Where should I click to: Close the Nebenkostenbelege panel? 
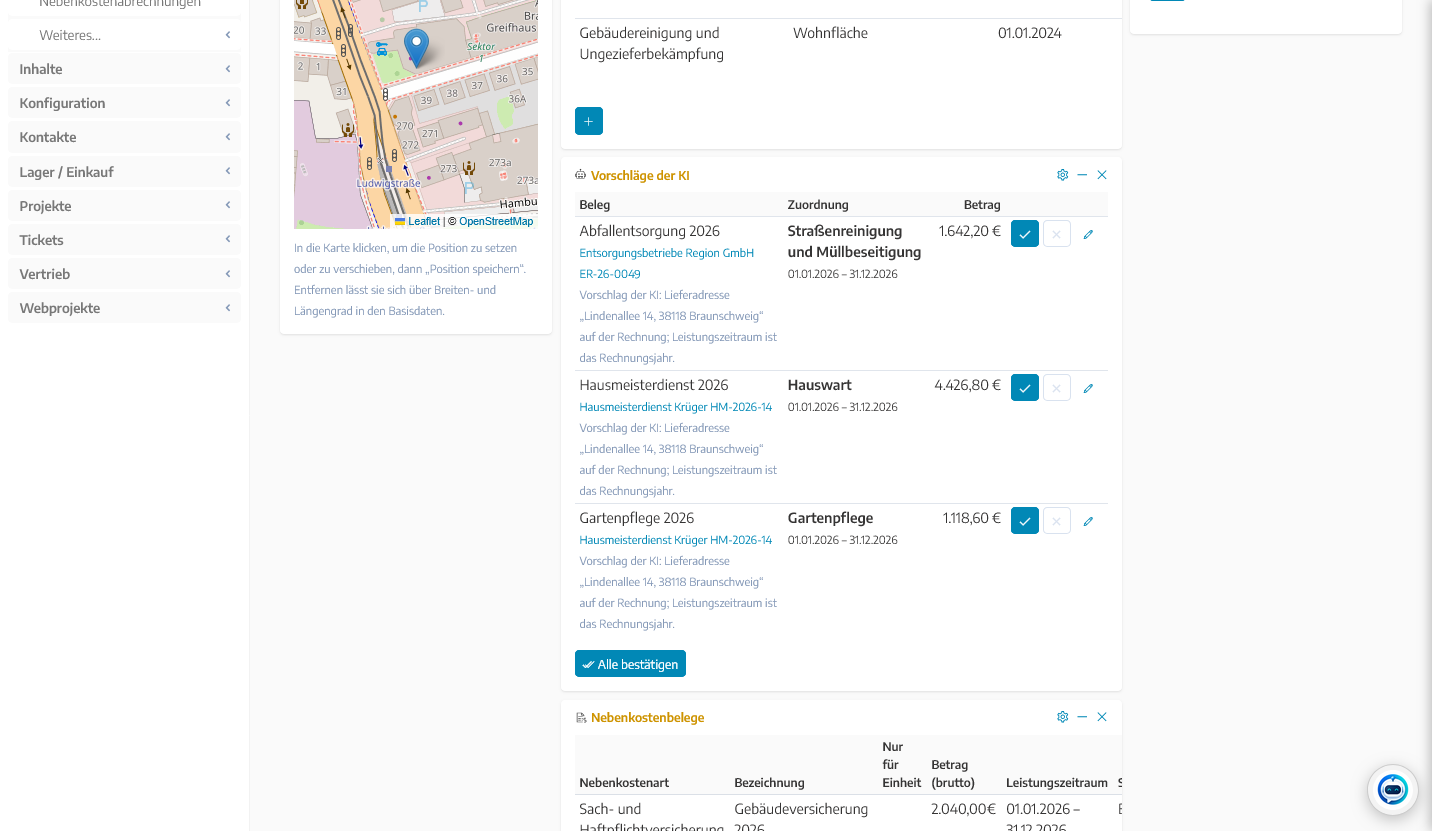point(1102,717)
